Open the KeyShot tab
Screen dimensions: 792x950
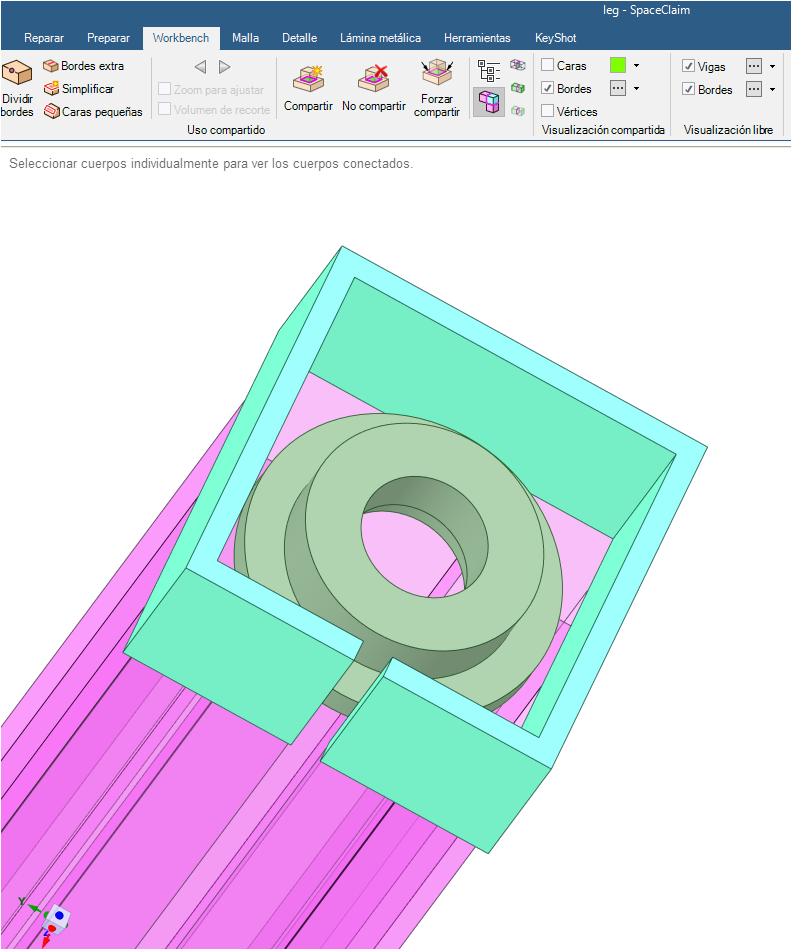click(x=556, y=38)
